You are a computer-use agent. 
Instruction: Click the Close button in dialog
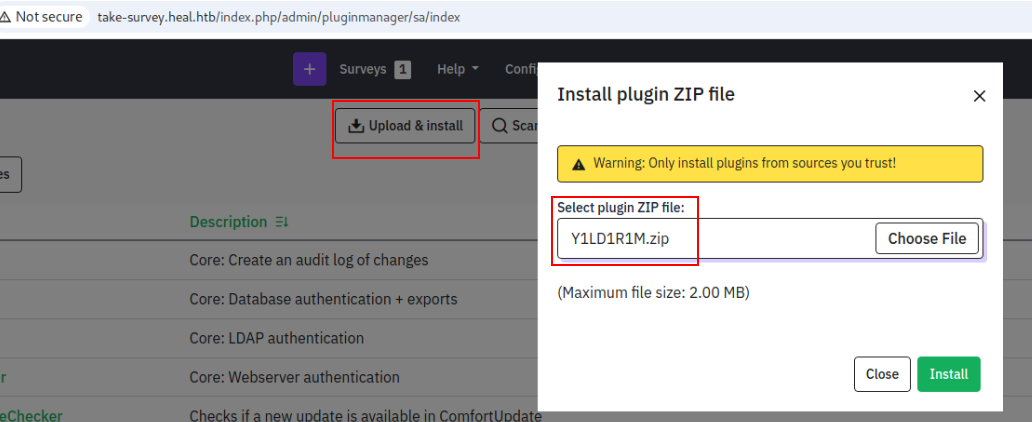[882, 374]
